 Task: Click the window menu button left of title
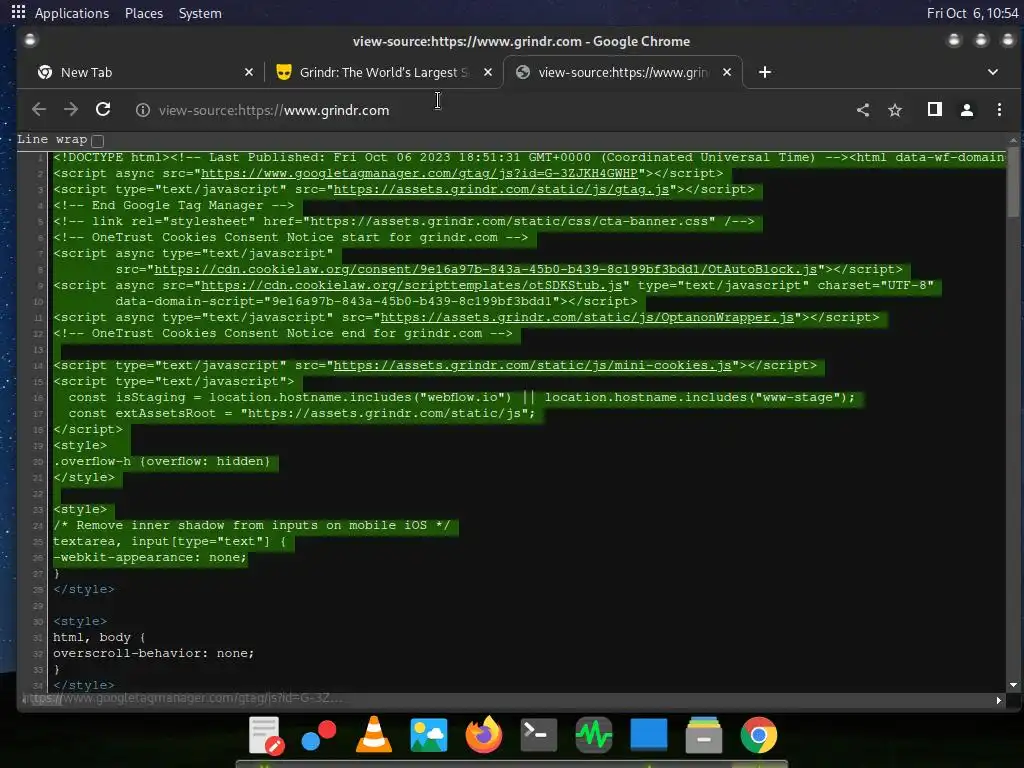pos(30,40)
